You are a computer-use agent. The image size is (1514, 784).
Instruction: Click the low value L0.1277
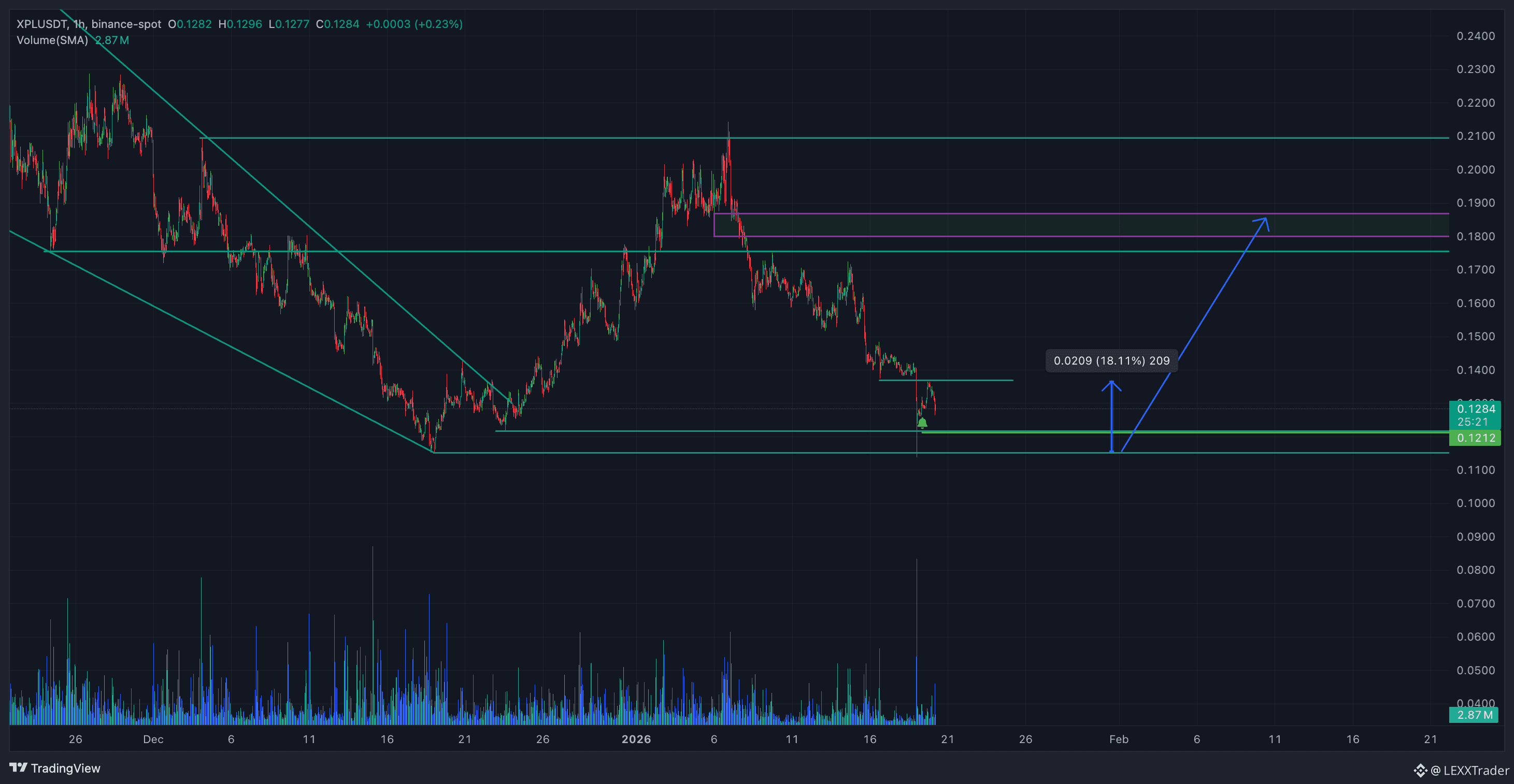coord(289,24)
